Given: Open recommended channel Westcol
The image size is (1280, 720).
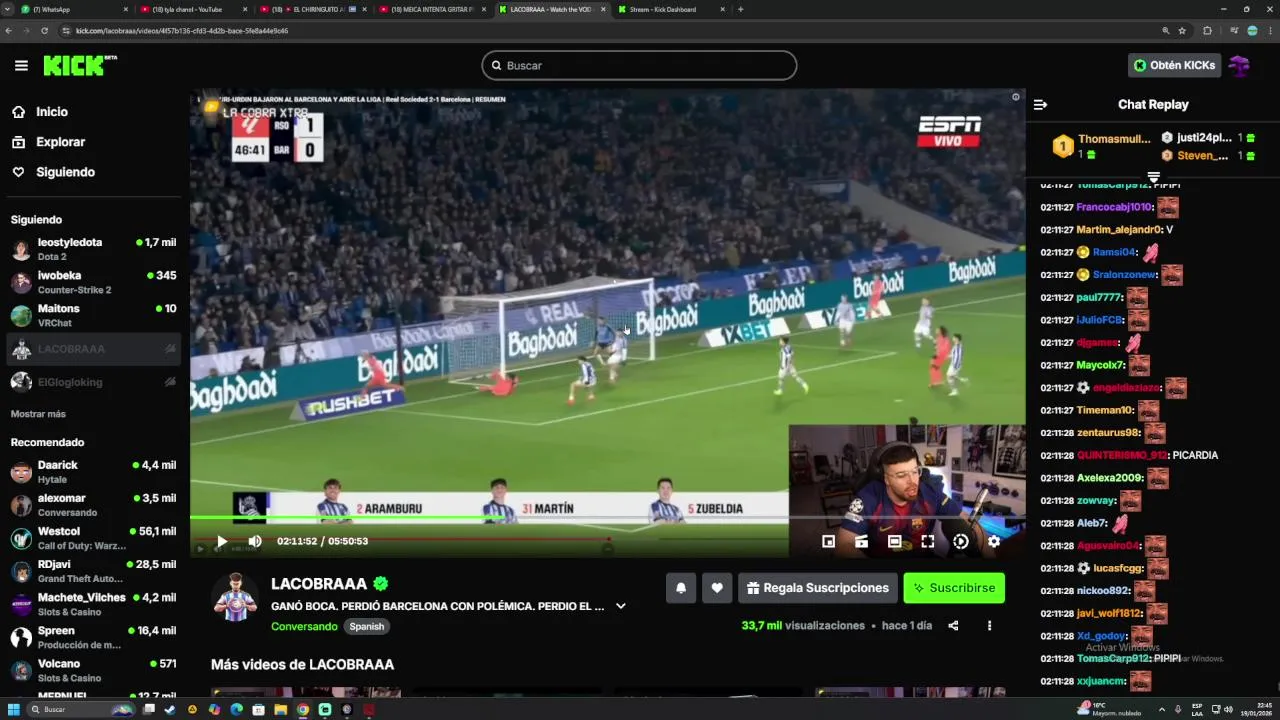Looking at the screenshot, I should coord(93,538).
